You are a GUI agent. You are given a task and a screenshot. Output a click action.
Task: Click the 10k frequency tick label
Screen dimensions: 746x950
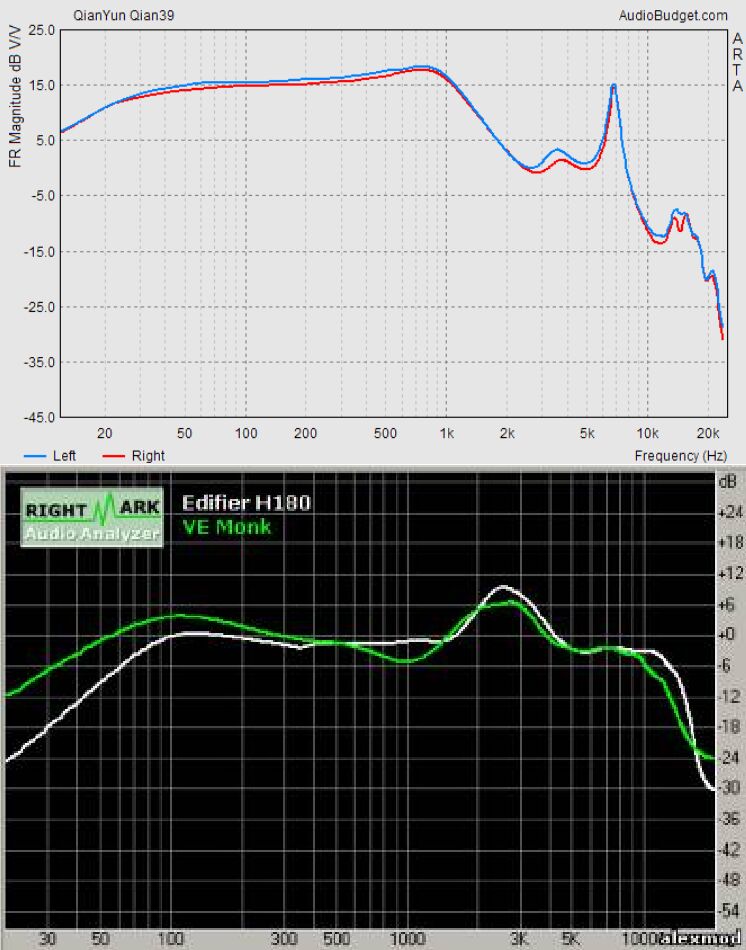point(647,433)
